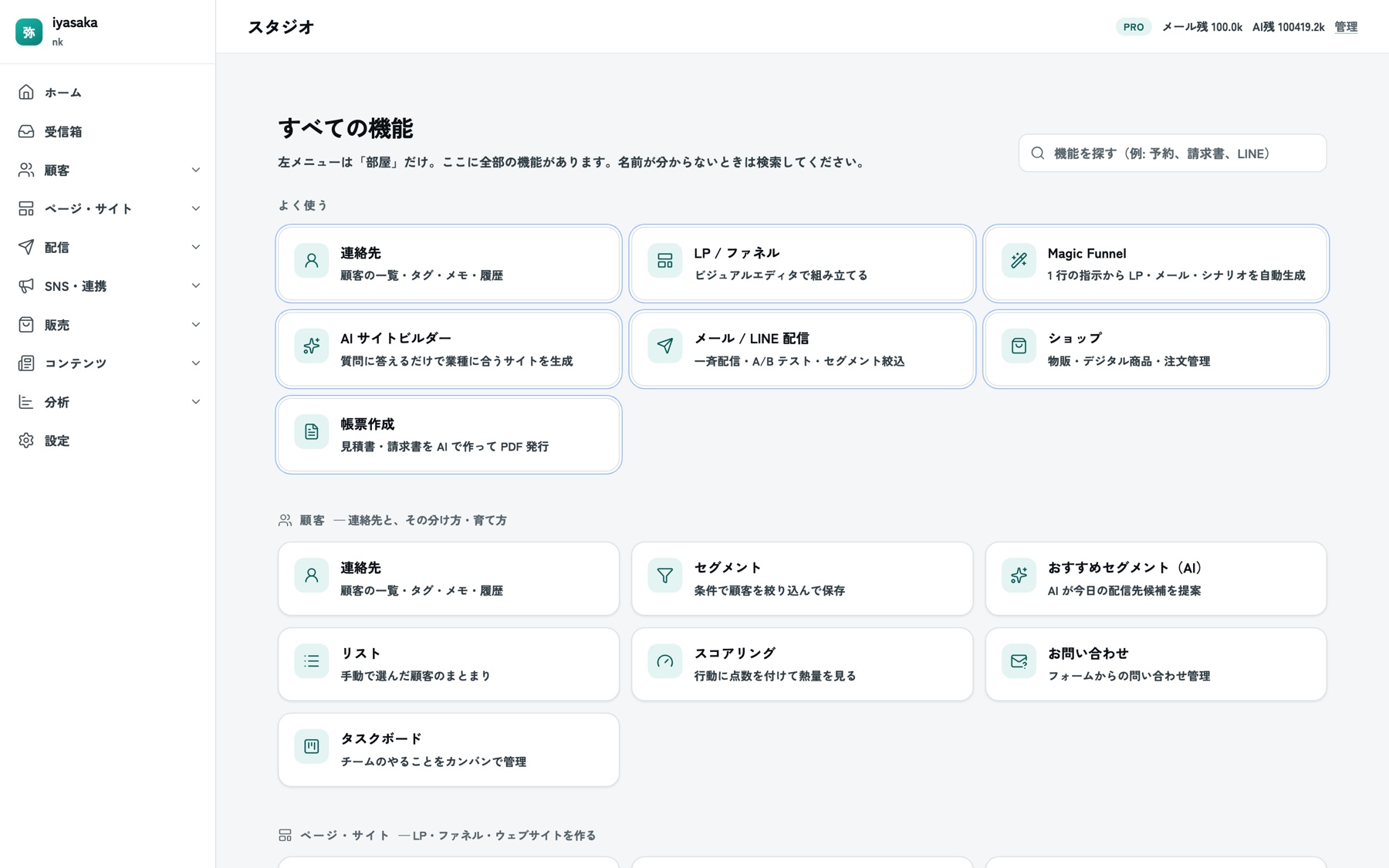Open the スコアリング card title
Image resolution: width=1389 pixels, height=868 pixels.
pos(735,653)
